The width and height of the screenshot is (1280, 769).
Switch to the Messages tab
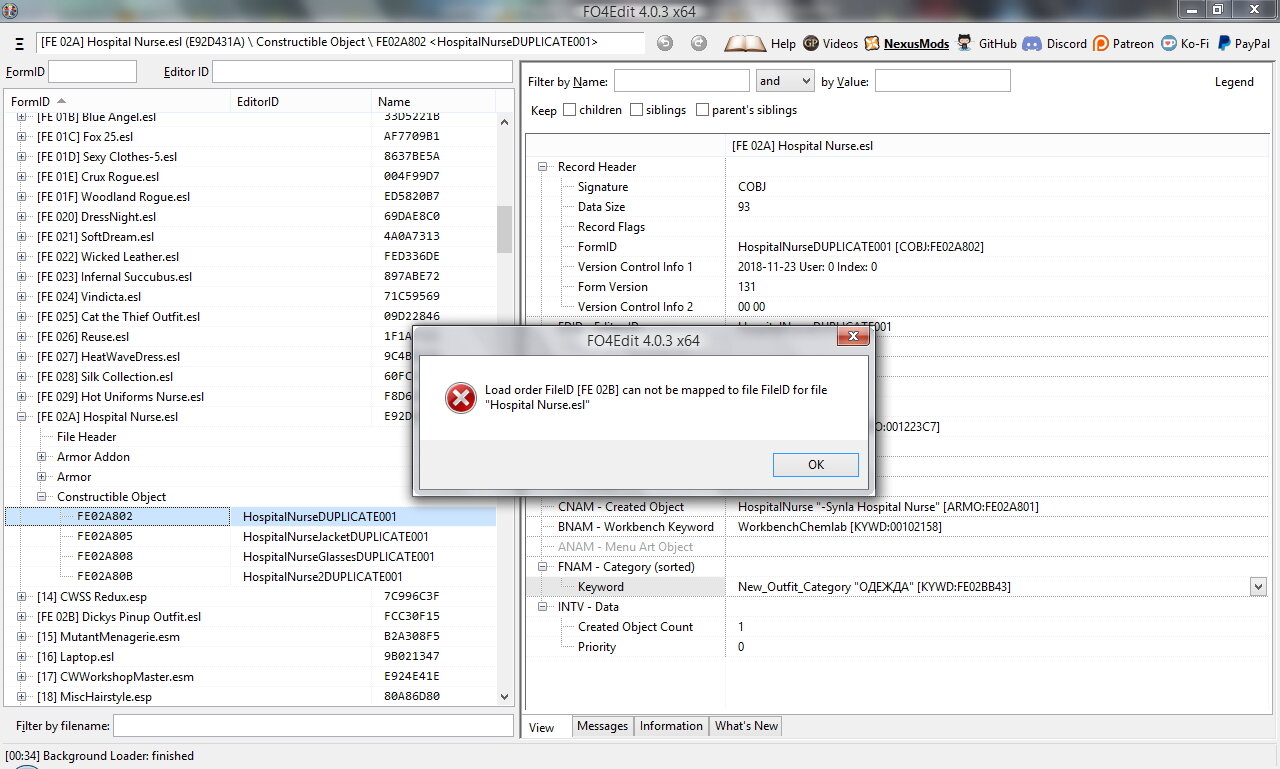tap(602, 726)
